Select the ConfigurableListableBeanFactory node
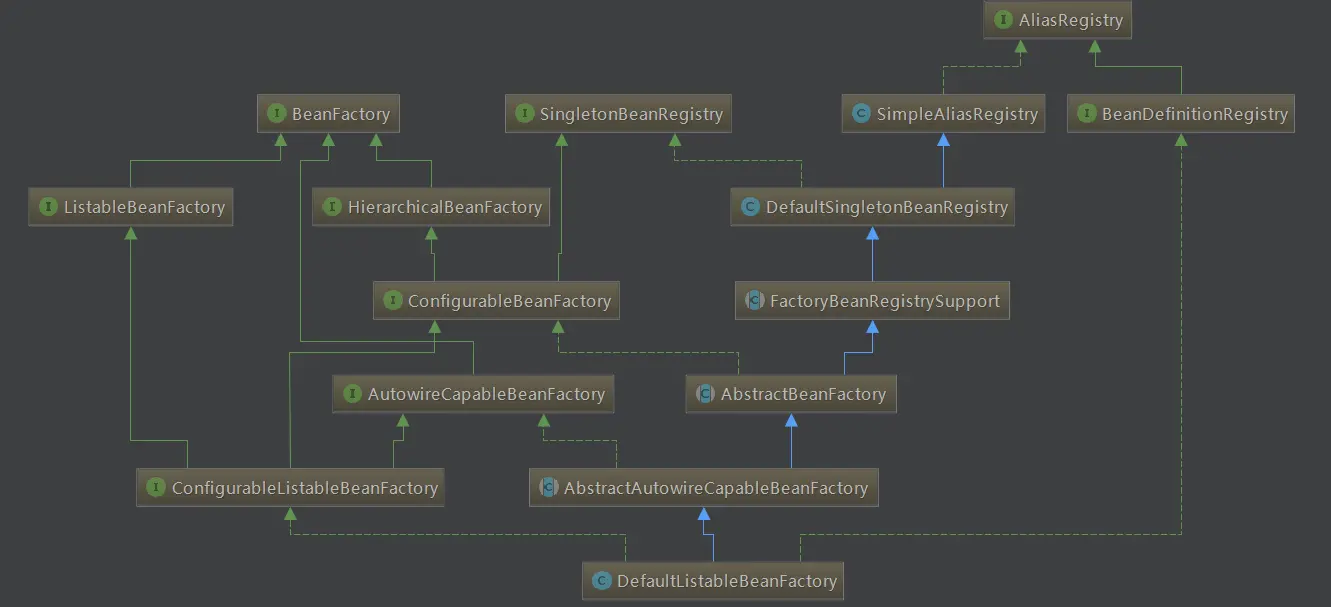1331x607 pixels. click(x=291, y=488)
